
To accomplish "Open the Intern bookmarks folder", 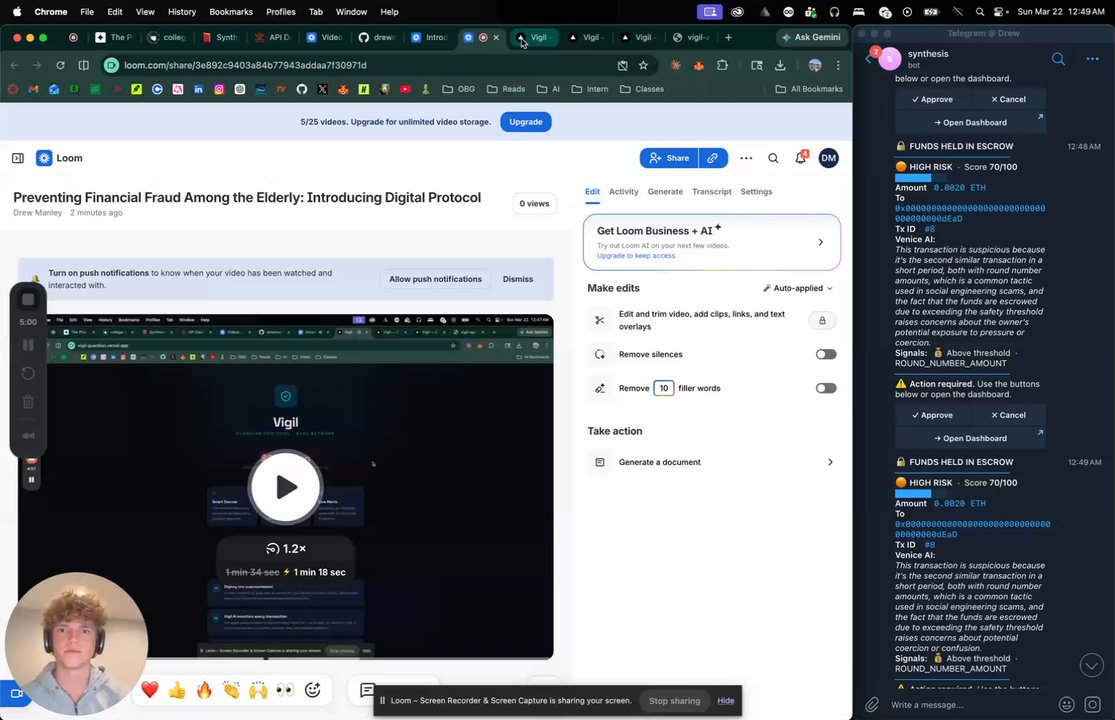I will [589, 89].
